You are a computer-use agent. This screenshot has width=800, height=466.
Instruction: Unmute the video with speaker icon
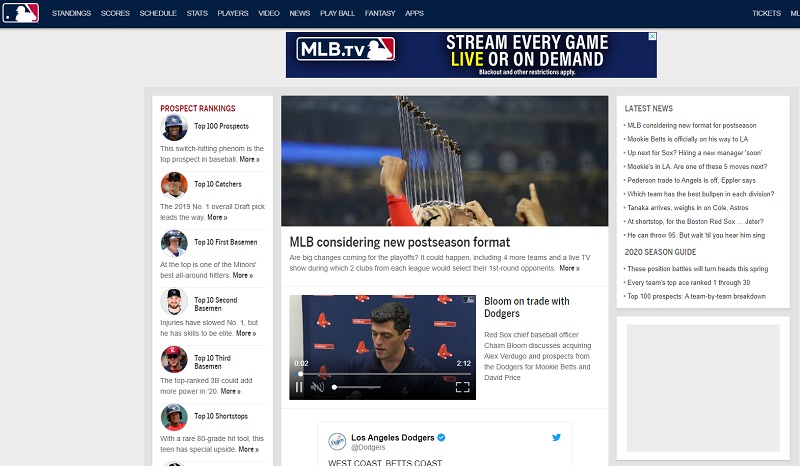click(317, 387)
